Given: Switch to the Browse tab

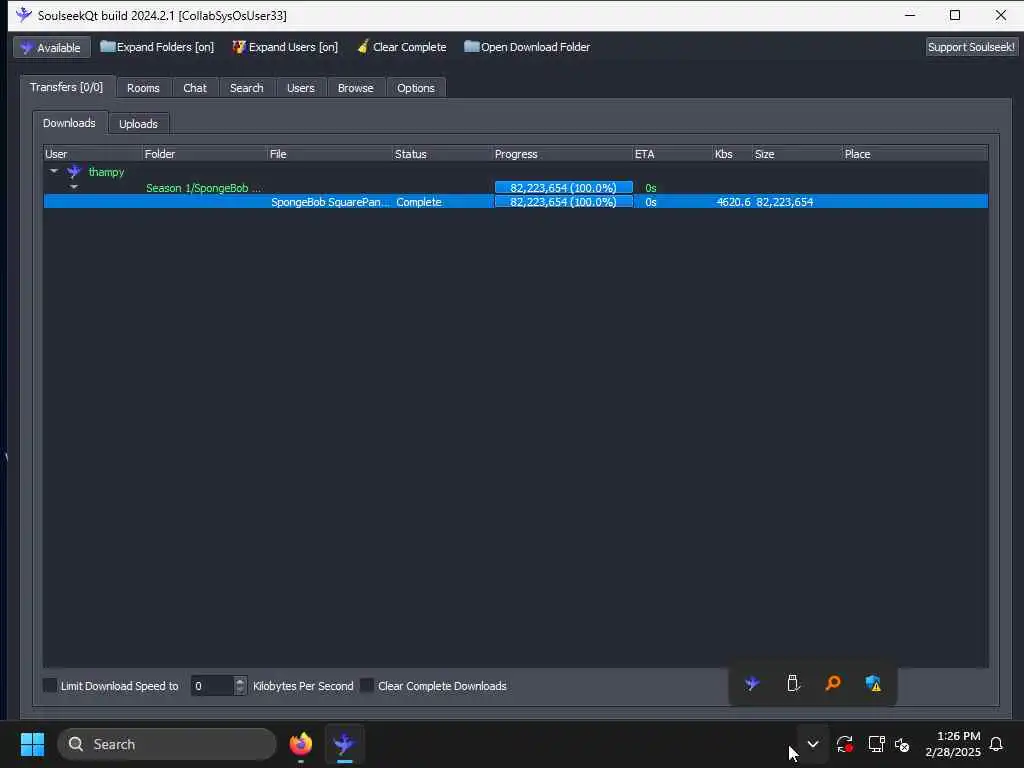Looking at the screenshot, I should coord(355,88).
